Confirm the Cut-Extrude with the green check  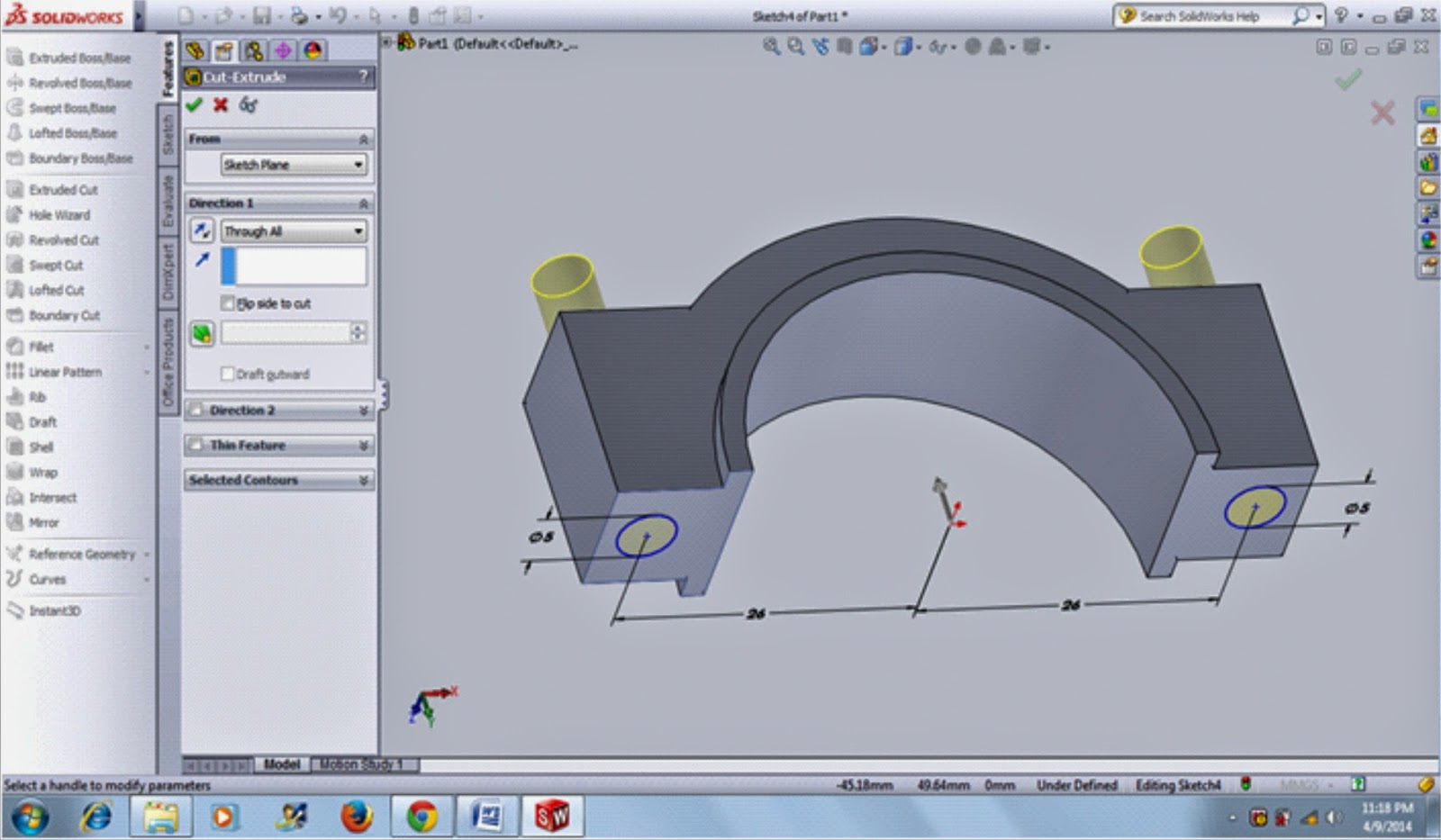click(x=194, y=104)
